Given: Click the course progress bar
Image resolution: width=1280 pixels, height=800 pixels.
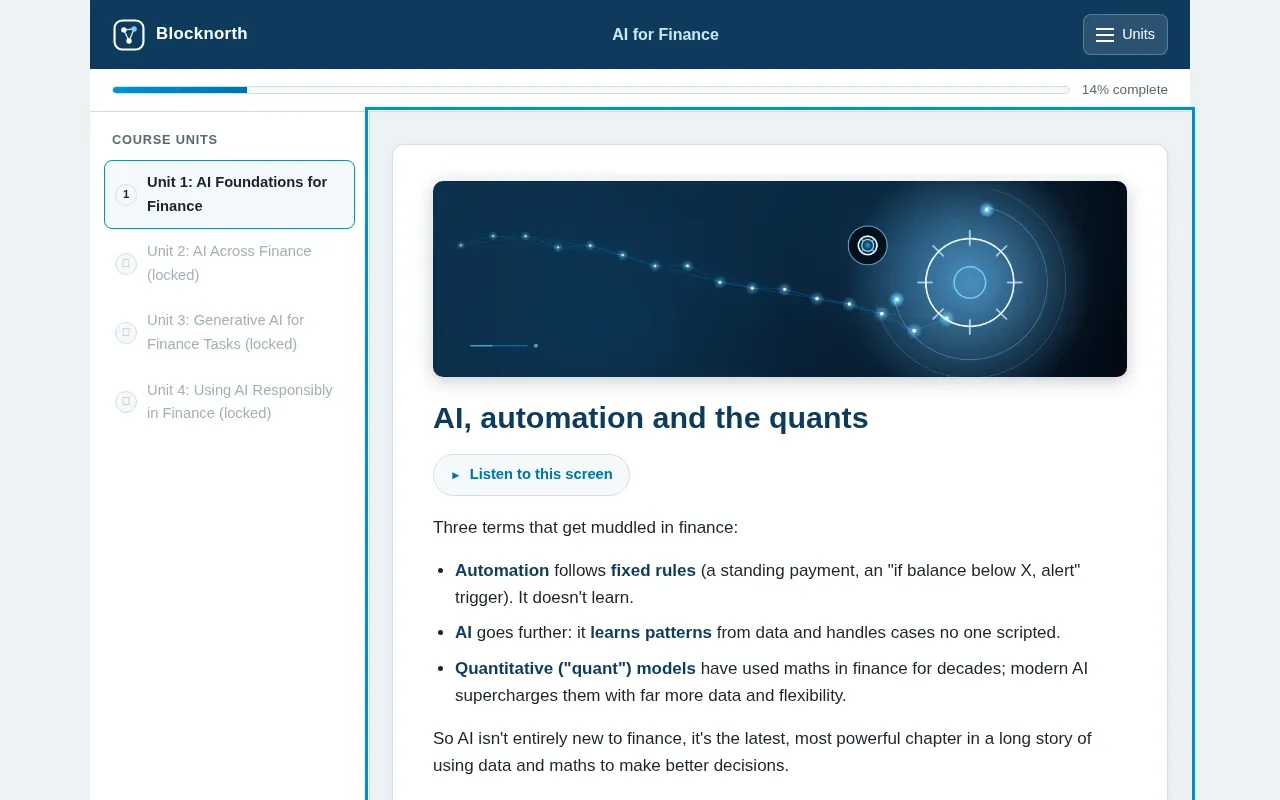Looking at the screenshot, I should click(x=591, y=90).
